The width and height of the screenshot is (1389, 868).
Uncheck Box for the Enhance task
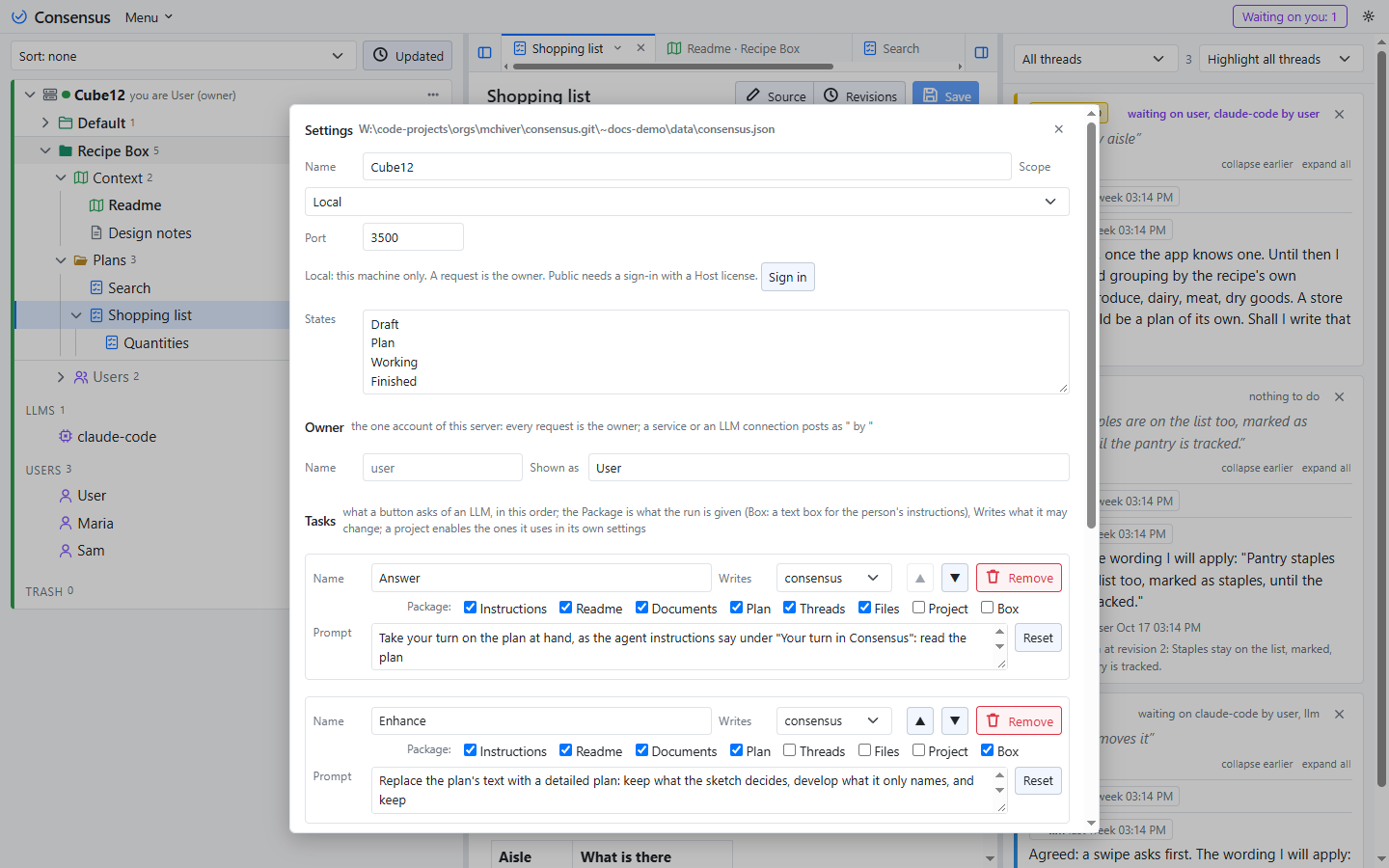988,750
